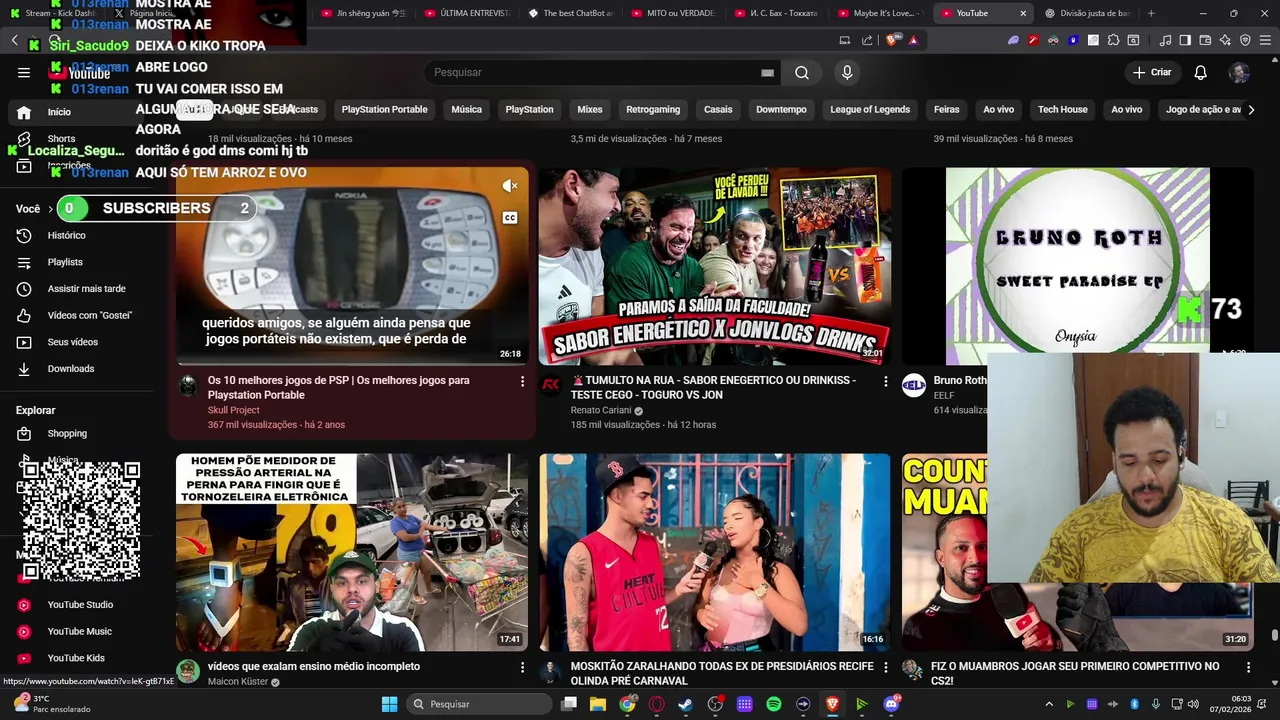The width and height of the screenshot is (1280, 720).
Task: Open options for vídeos que exalam video
Action: (522, 667)
